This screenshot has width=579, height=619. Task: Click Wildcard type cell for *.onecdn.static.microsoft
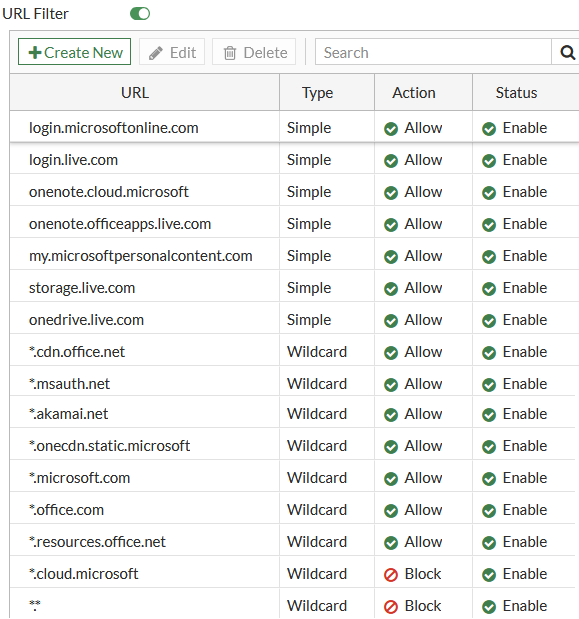[x=317, y=446]
